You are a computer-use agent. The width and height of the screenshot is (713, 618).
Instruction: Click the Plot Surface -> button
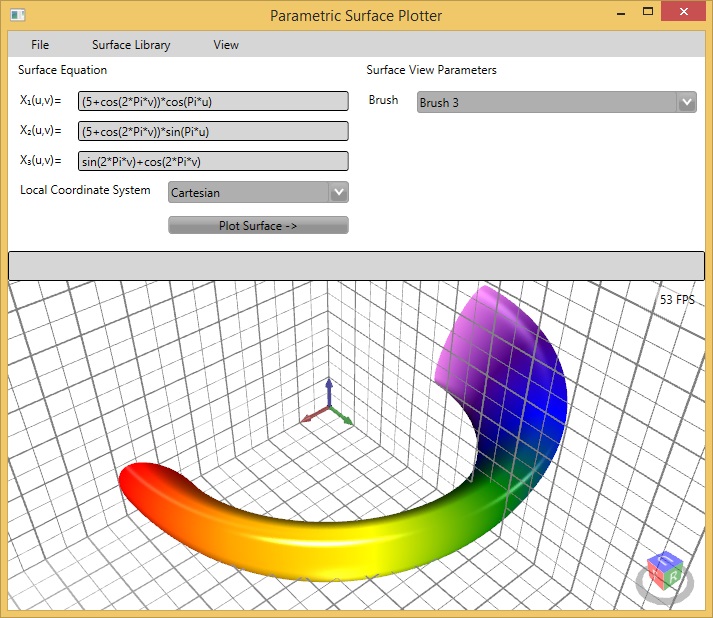[x=258, y=225]
